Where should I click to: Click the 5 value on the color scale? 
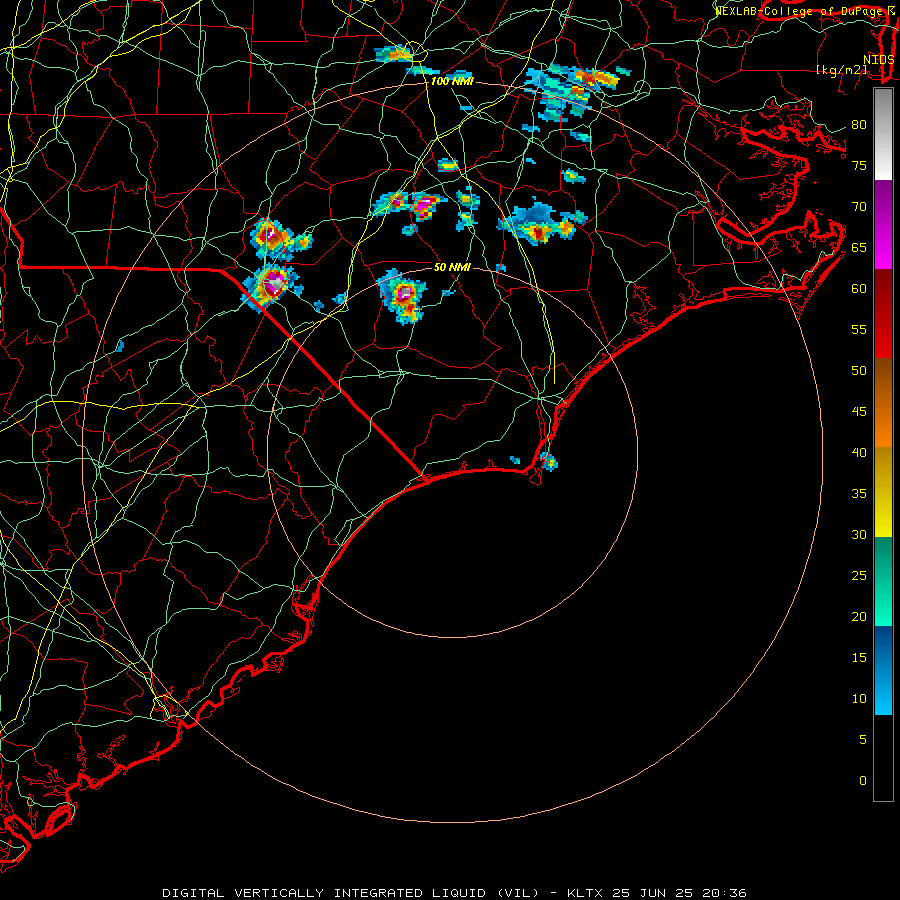tap(863, 739)
